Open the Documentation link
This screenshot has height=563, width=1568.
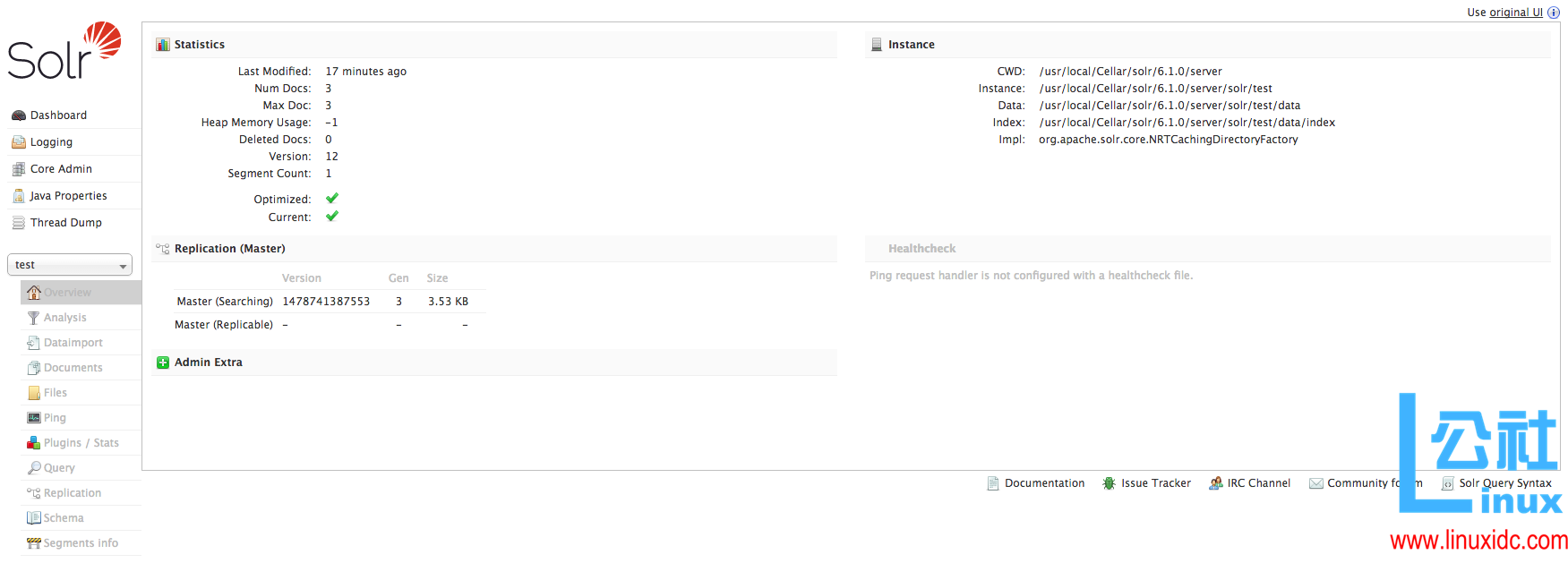click(1044, 483)
